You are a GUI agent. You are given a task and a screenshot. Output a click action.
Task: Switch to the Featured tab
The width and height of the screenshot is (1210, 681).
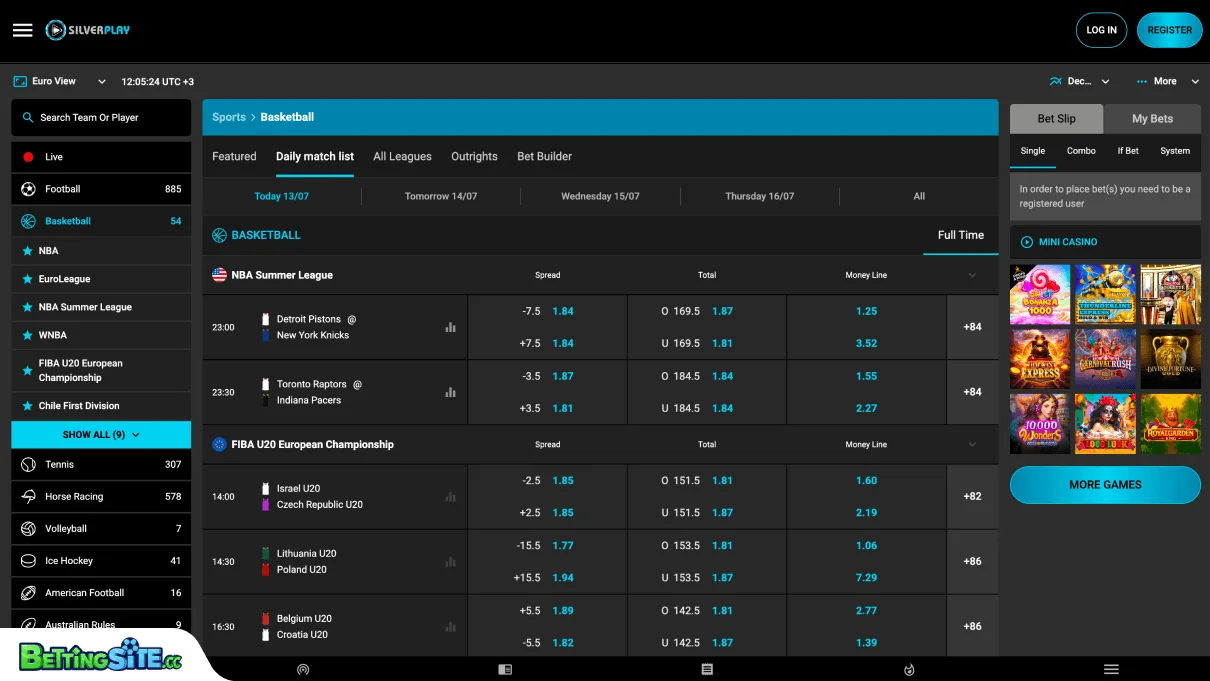(234, 156)
